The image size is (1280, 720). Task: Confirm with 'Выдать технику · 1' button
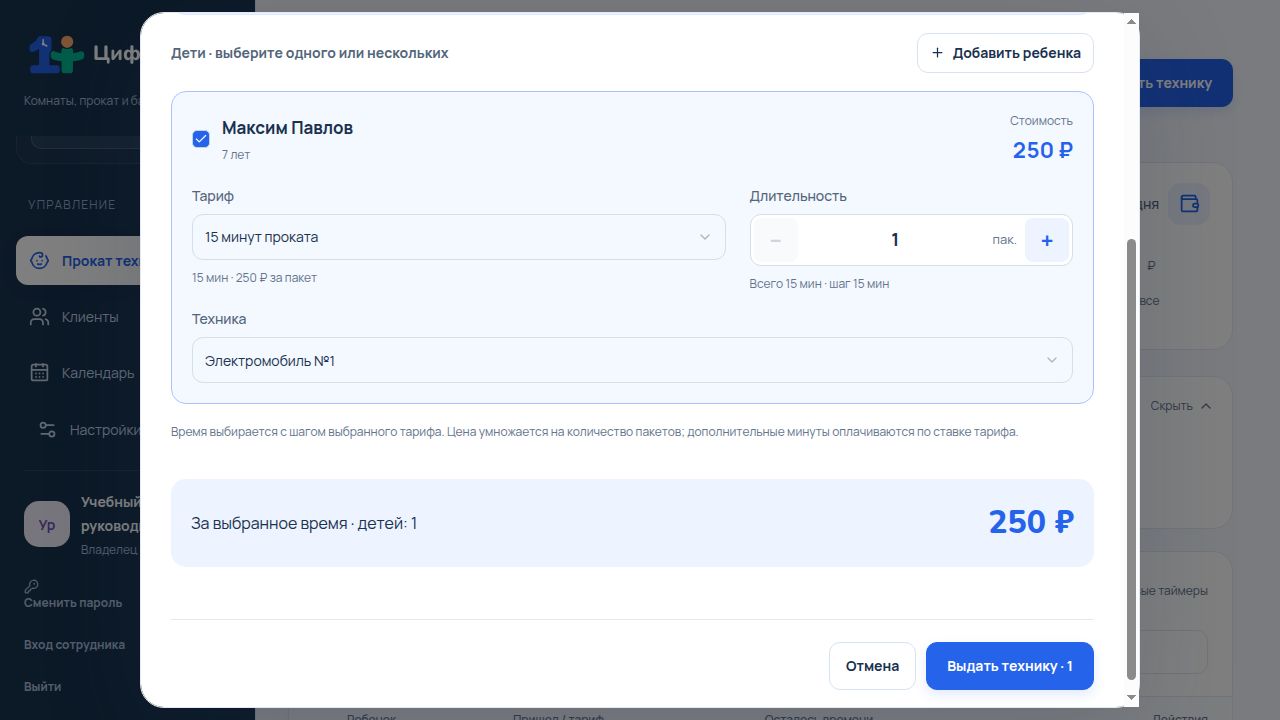point(1010,666)
